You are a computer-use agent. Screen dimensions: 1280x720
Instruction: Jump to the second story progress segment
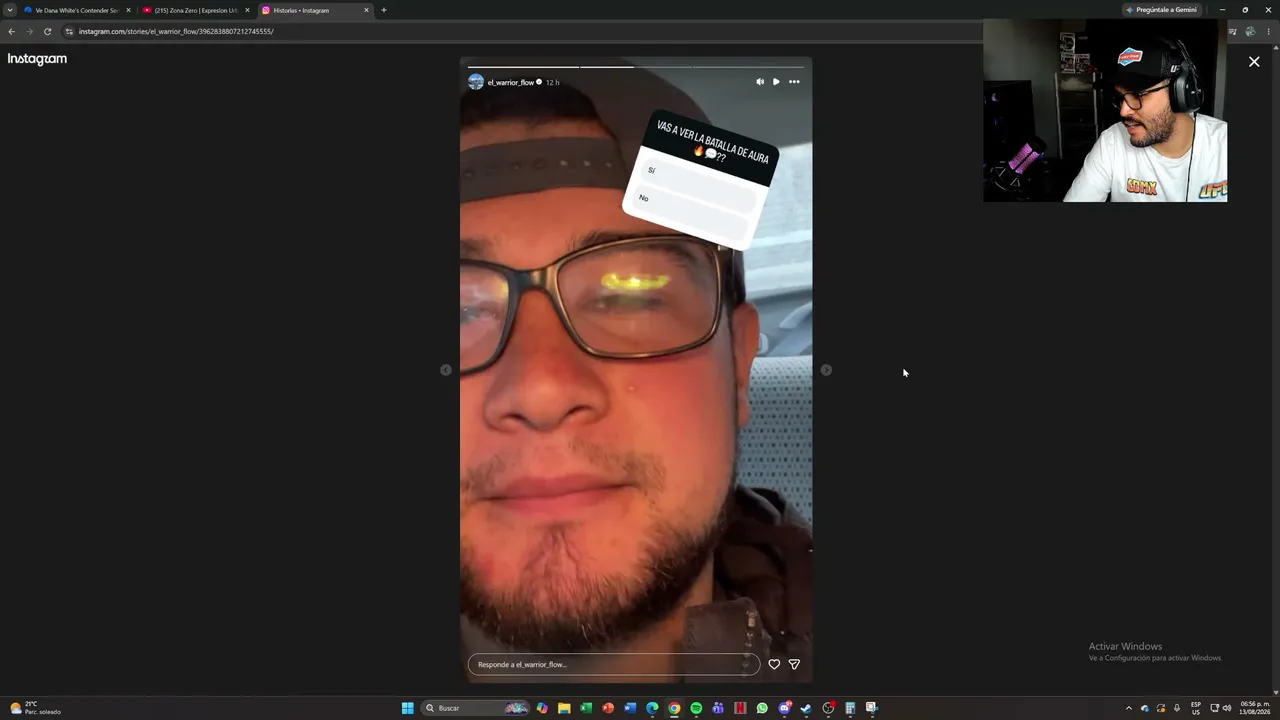pyautogui.click(x=635, y=67)
